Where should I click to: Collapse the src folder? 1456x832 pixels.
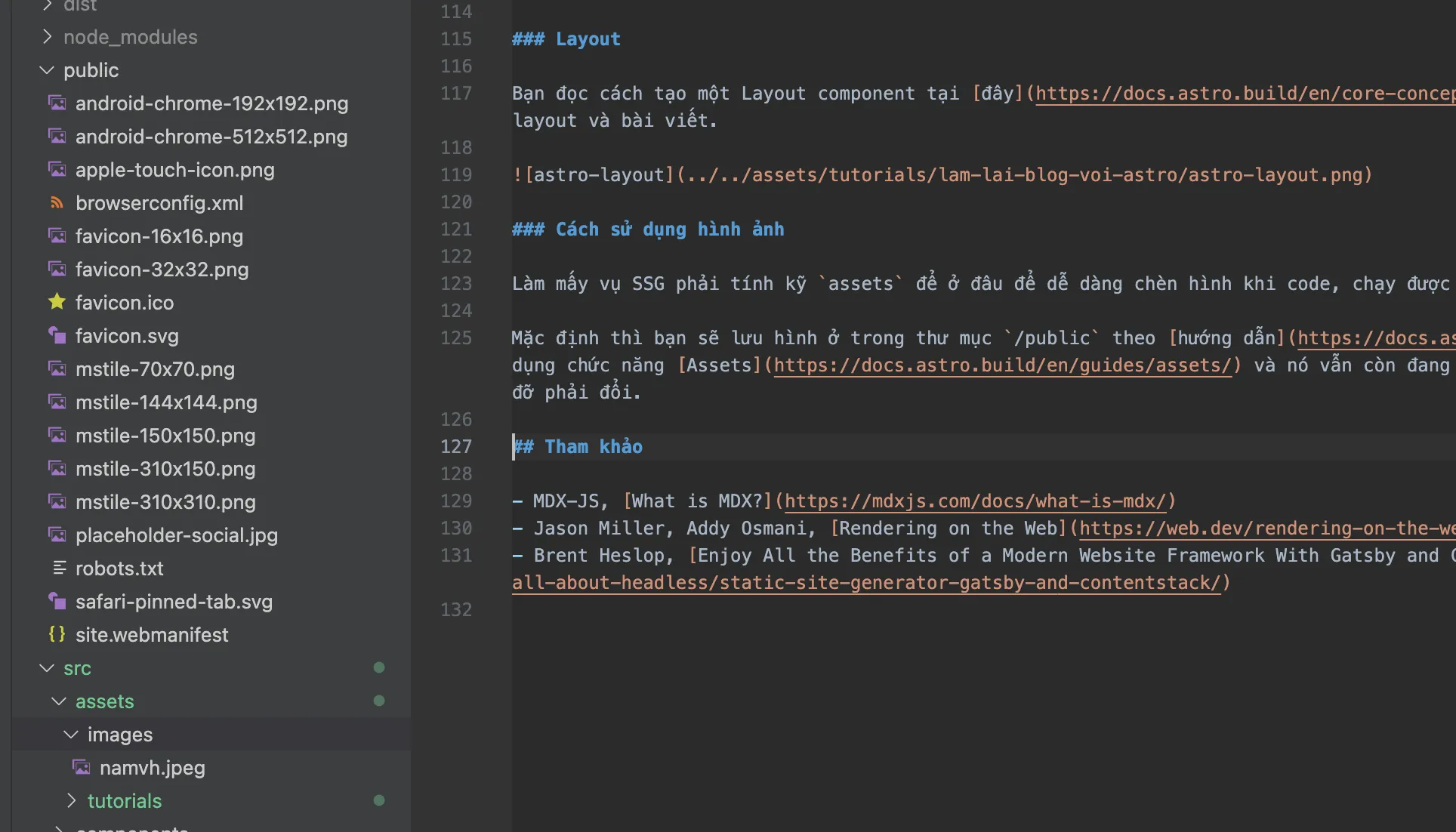coord(47,667)
